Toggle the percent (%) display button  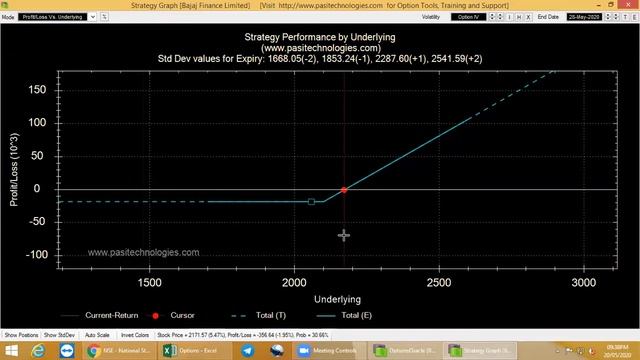(x=104, y=17)
